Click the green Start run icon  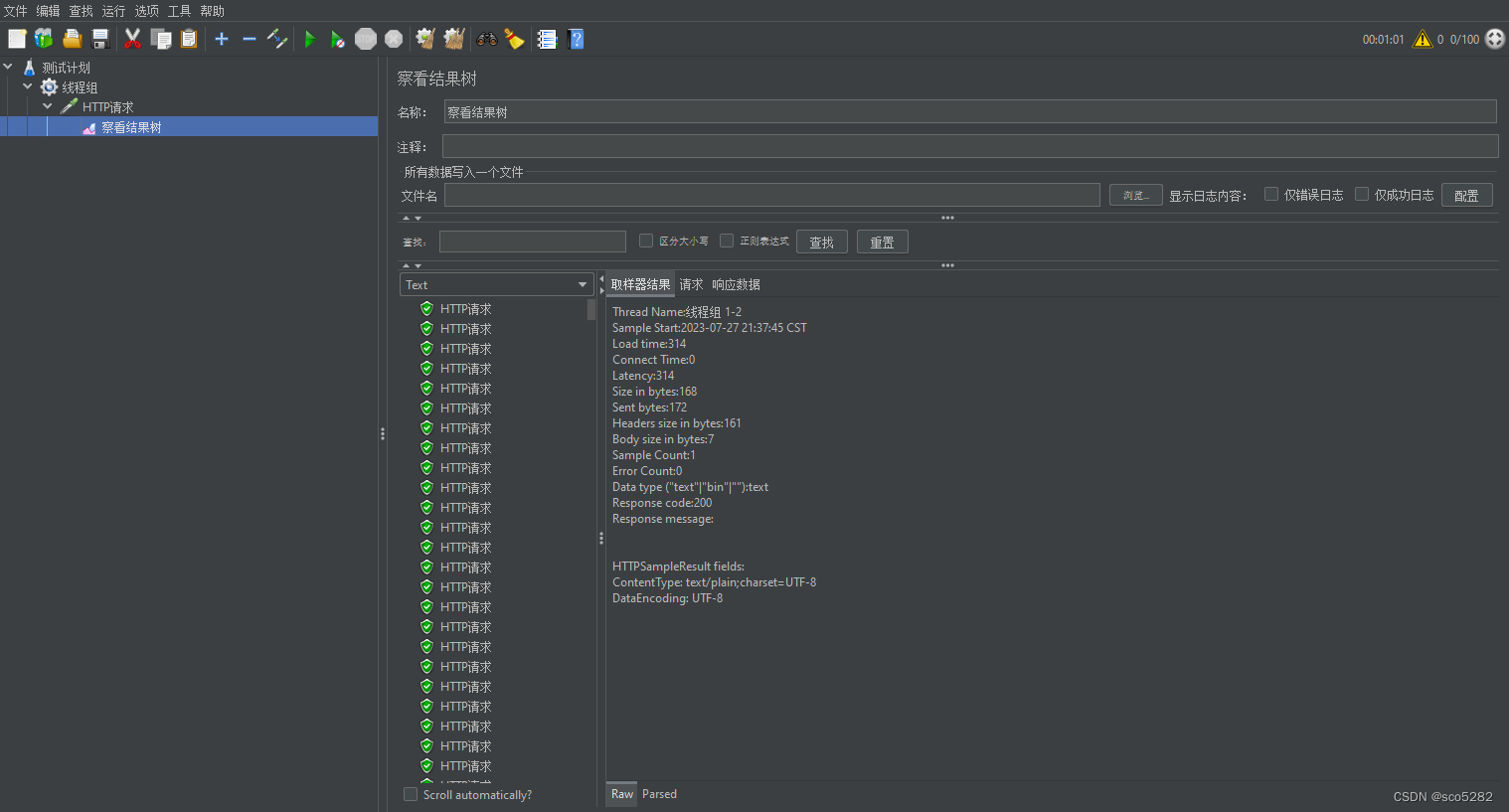coord(310,39)
